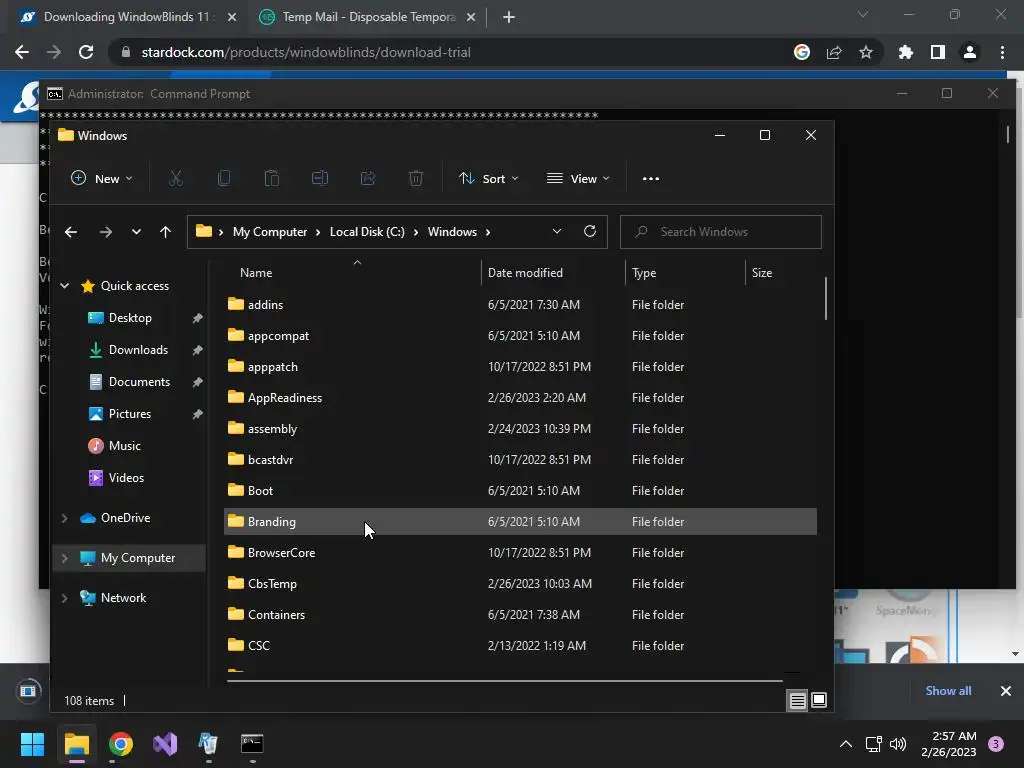The height and width of the screenshot is (768, 1024).
Task: Click the horizontal scrollbar in file list
Action: (505, 680)
